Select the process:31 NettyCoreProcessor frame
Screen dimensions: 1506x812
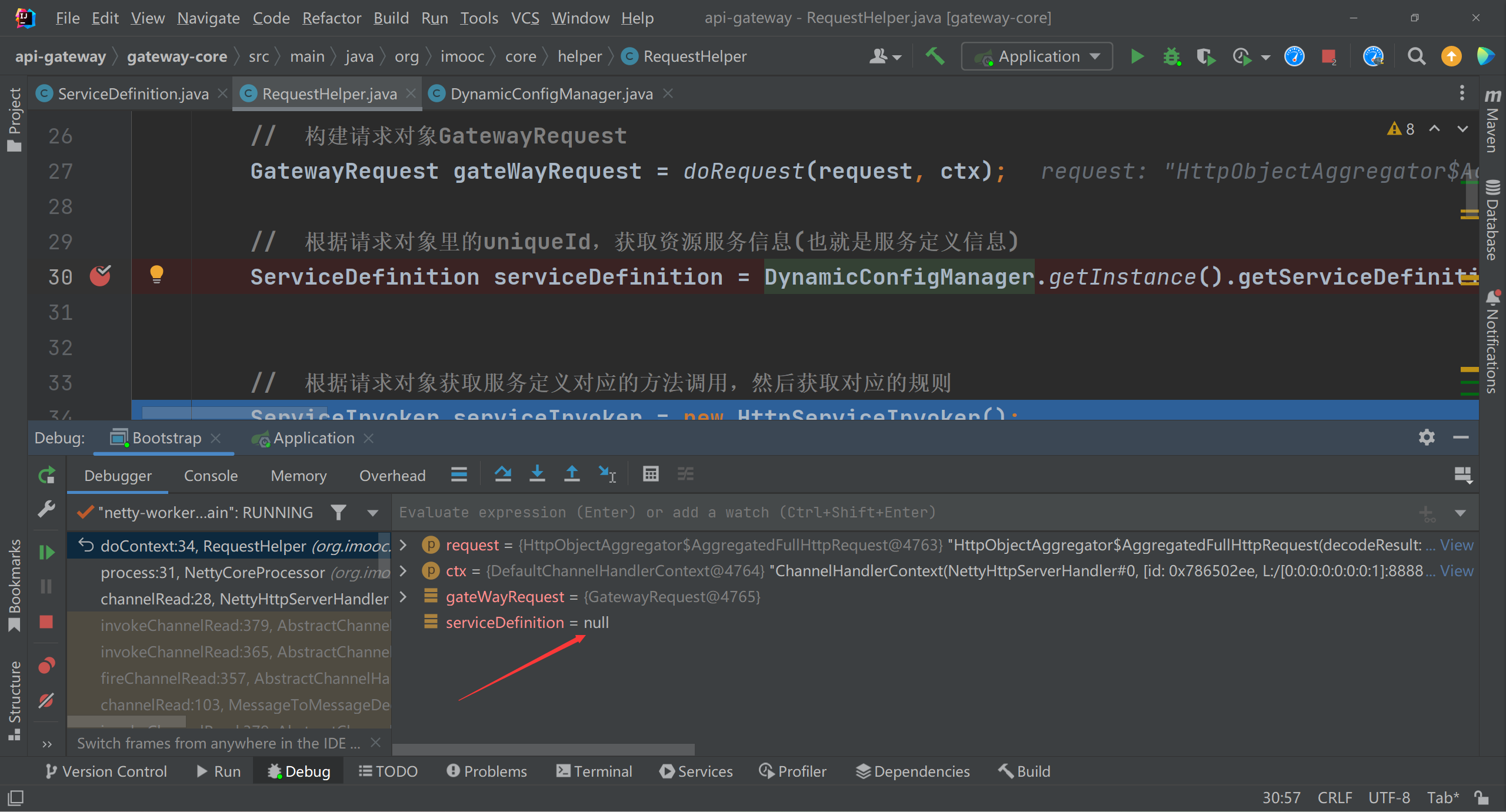point(229,572)
